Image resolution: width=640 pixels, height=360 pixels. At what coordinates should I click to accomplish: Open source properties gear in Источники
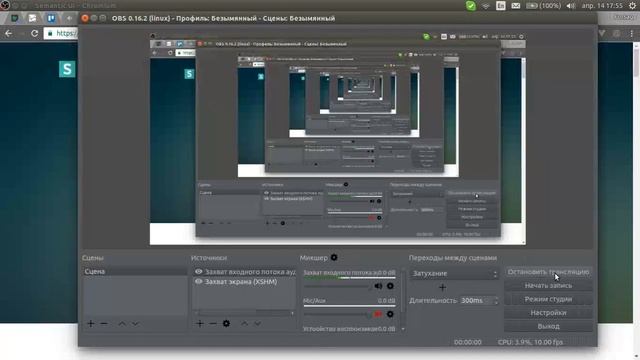tap(226, 324)
